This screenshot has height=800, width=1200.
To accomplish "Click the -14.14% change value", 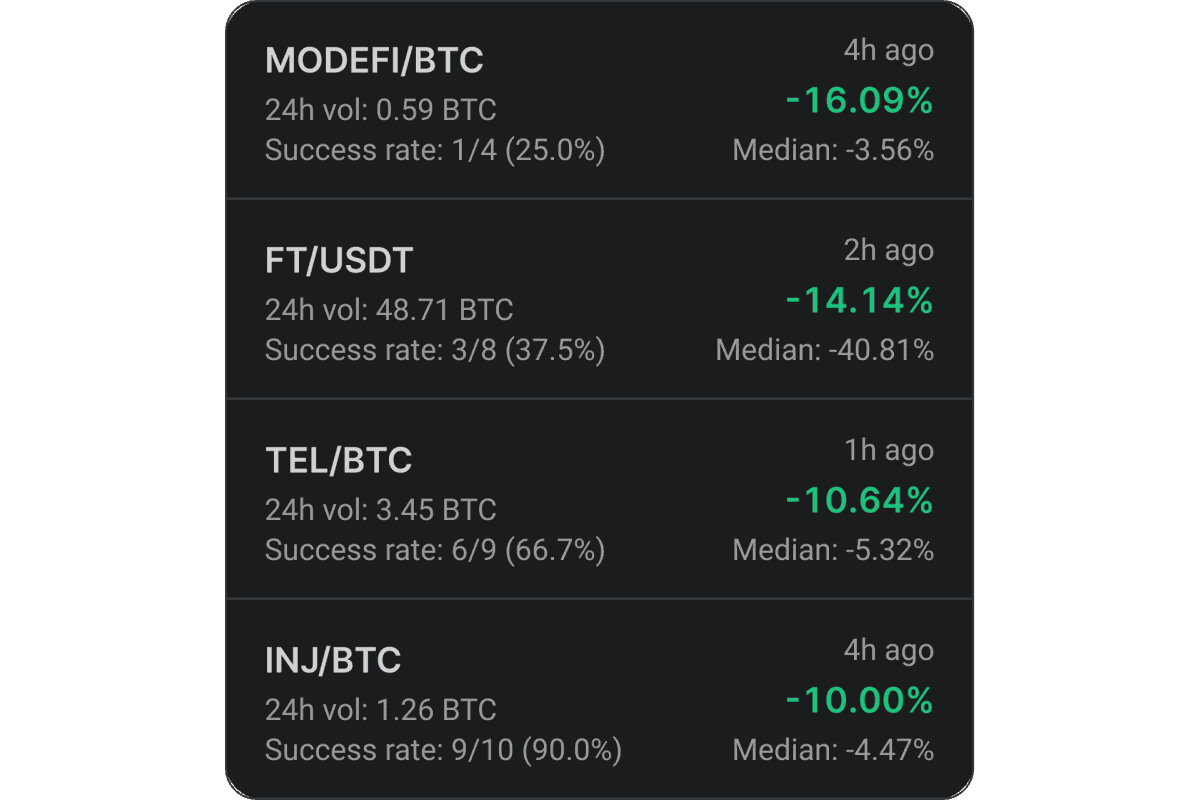I will (859, 301).
